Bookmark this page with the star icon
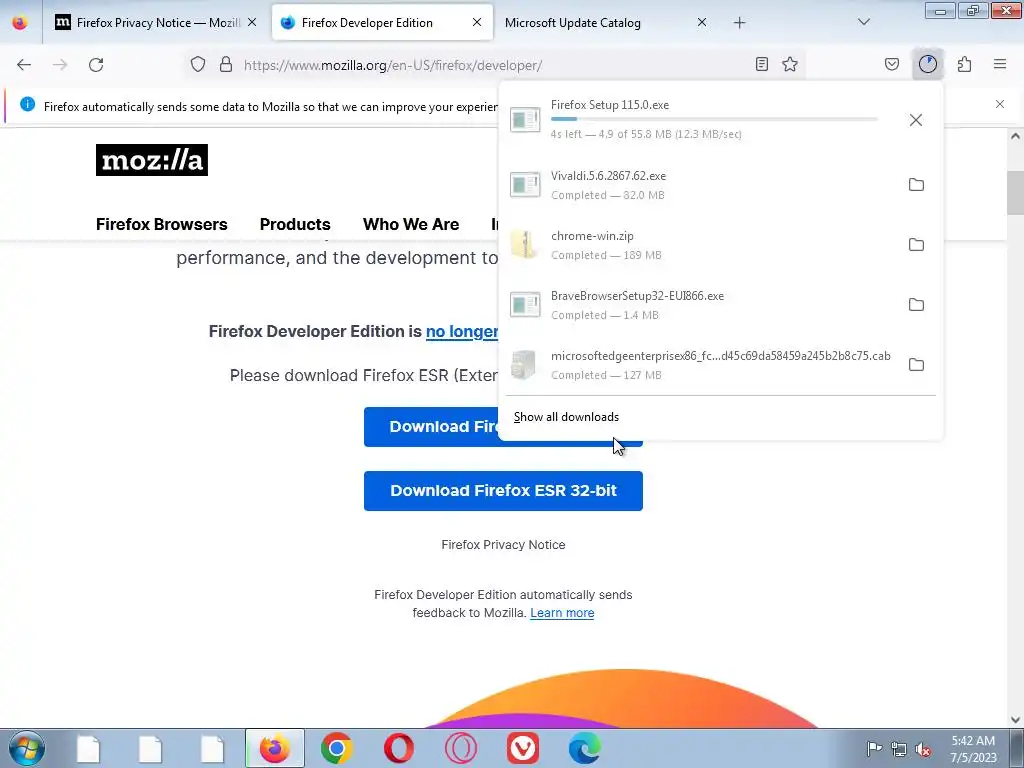The height and width of the screenshot is (768, 1024). click(790, 64)
